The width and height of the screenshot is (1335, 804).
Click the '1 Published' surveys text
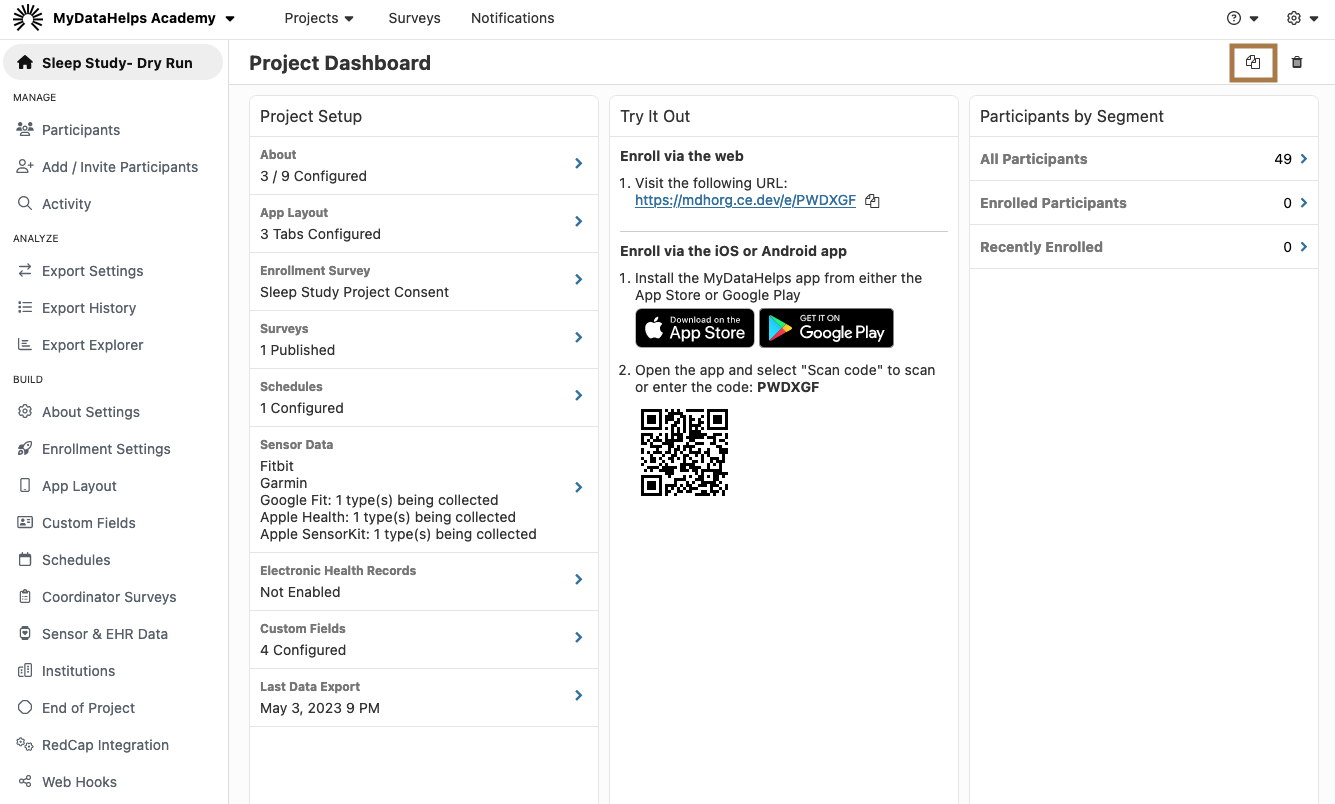(x=297, y=350)
